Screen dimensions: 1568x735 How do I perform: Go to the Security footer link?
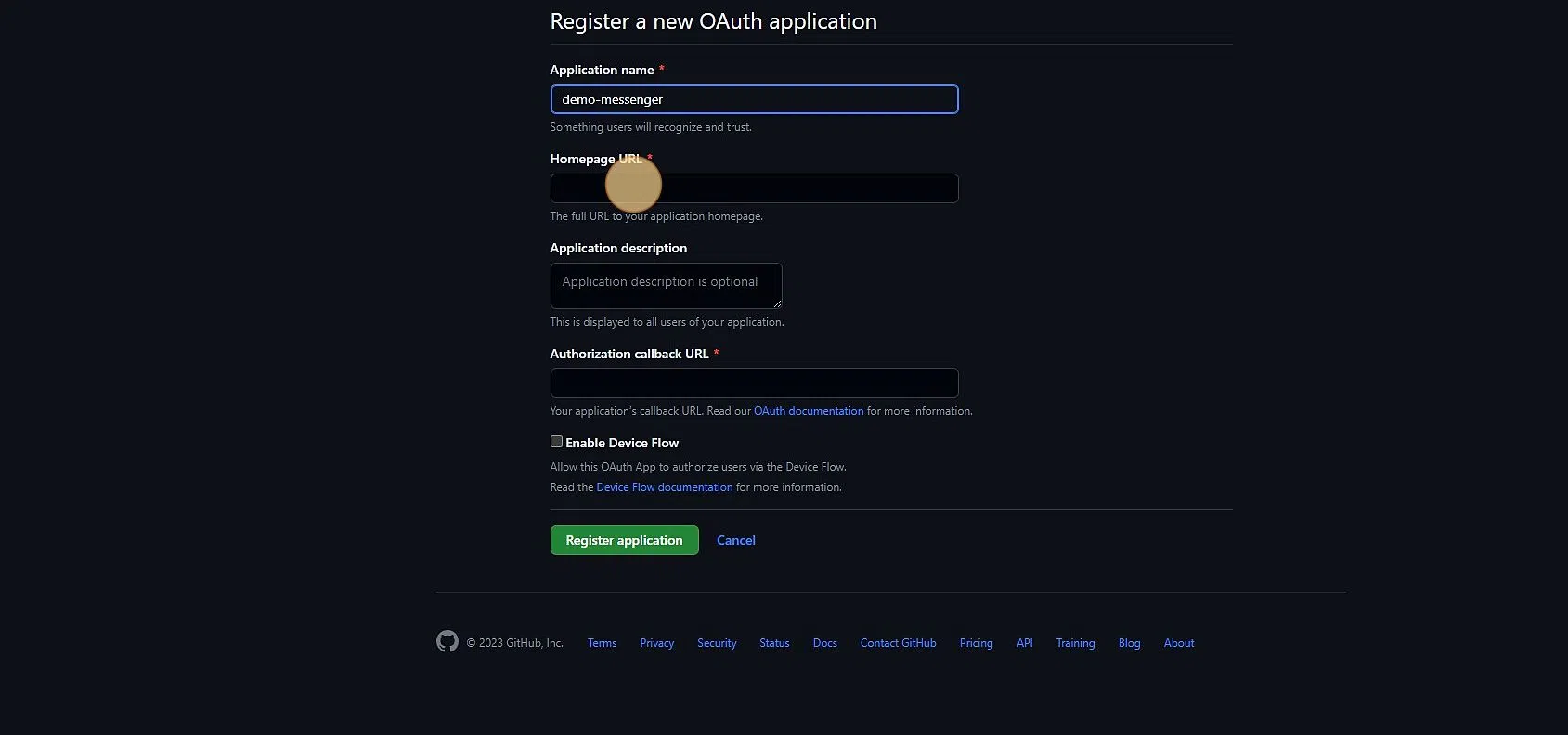[717, 643]
